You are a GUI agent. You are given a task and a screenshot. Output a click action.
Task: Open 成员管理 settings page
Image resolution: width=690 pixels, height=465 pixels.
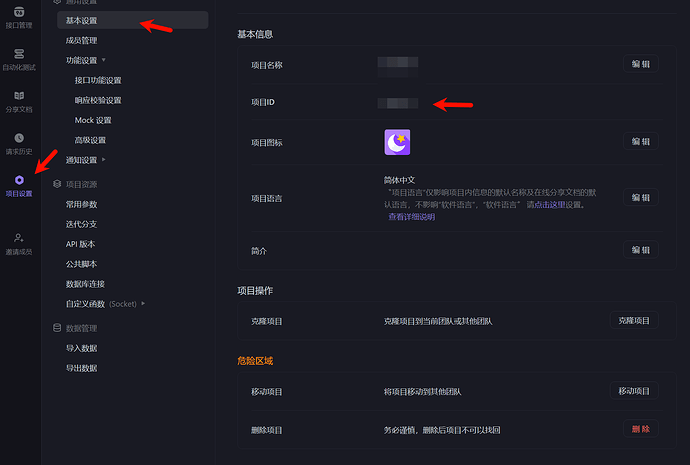click(81, 40)
